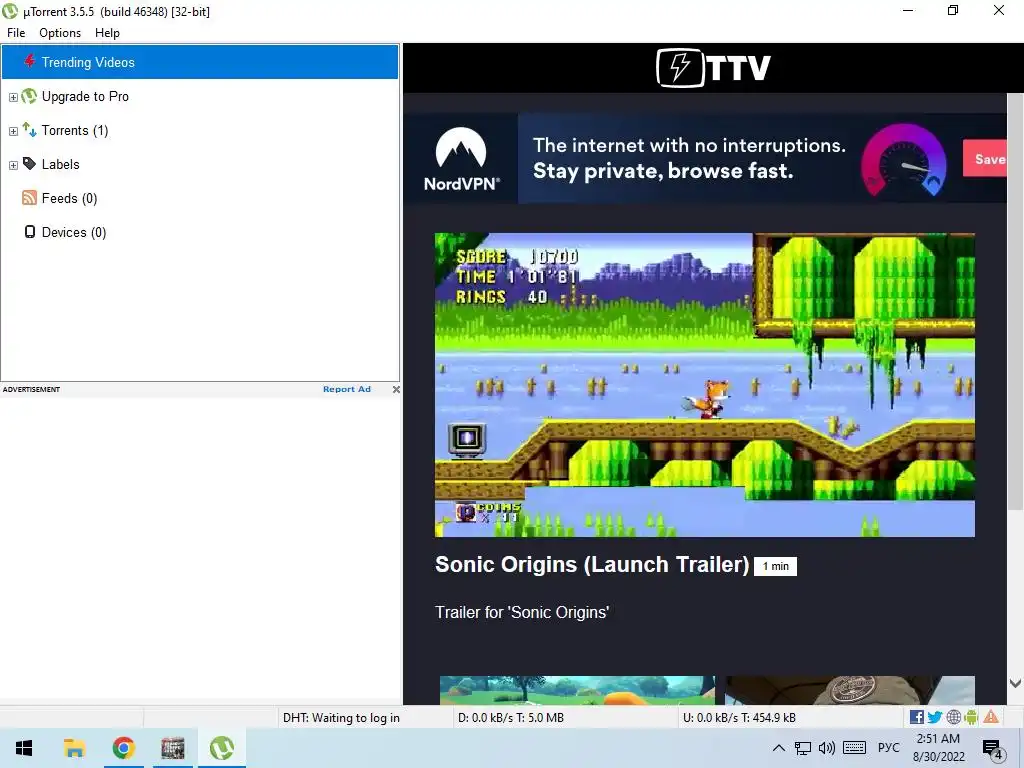Viewport: 1024px width, 768px height.
Task: Open Google Chrome from taskbar
Action: point(123,748)
